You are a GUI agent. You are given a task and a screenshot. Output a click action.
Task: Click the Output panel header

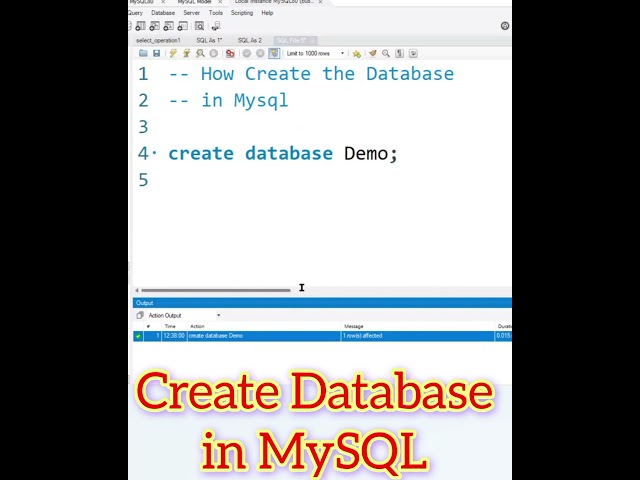322,303
